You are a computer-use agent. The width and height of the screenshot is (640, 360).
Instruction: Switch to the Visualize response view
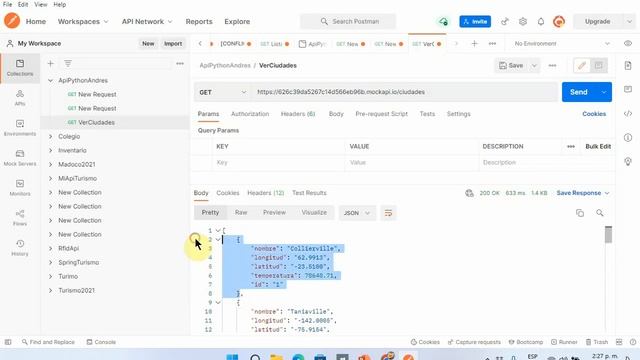(x=314, y=212)
